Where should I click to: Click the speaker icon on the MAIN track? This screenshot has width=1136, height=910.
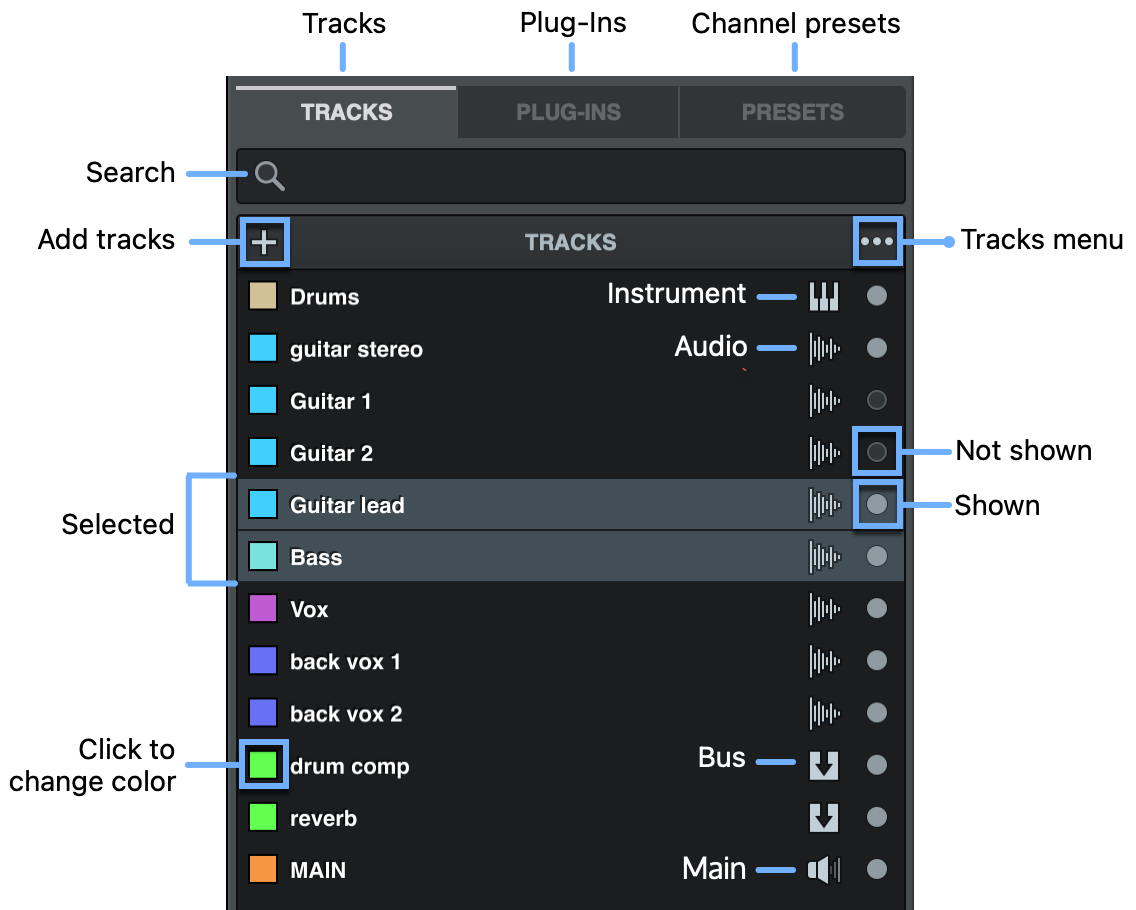[823, 869]
